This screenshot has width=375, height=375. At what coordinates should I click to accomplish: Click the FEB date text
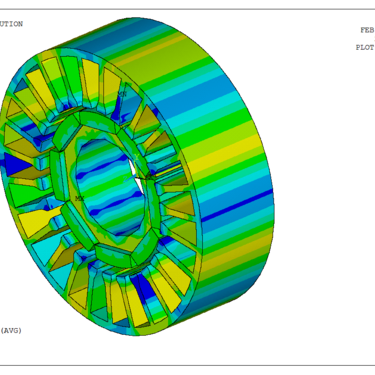[367, 30]
